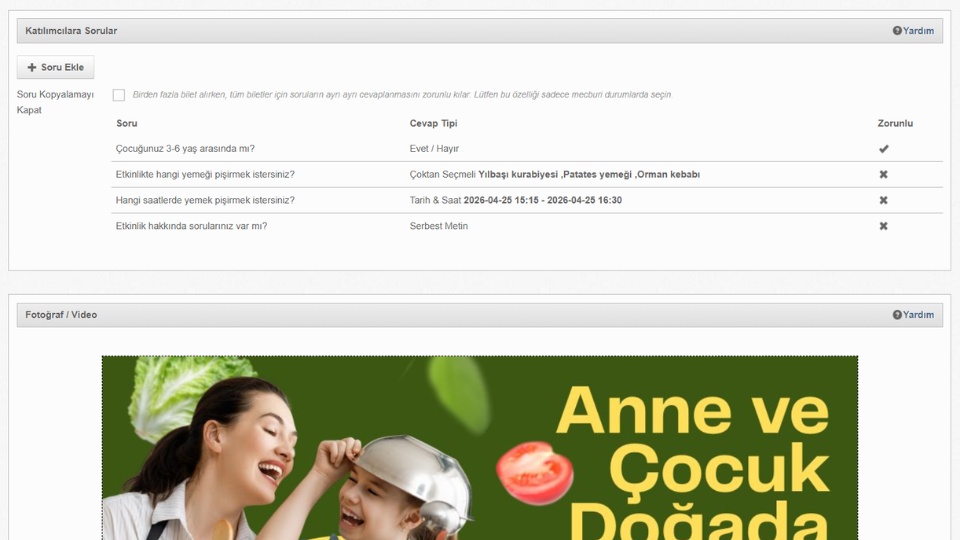Select the question 'Etkinlik hakkında sorularınız var mı?'
960x540 pixels.
pyautogui.click(x=191, y=227)
